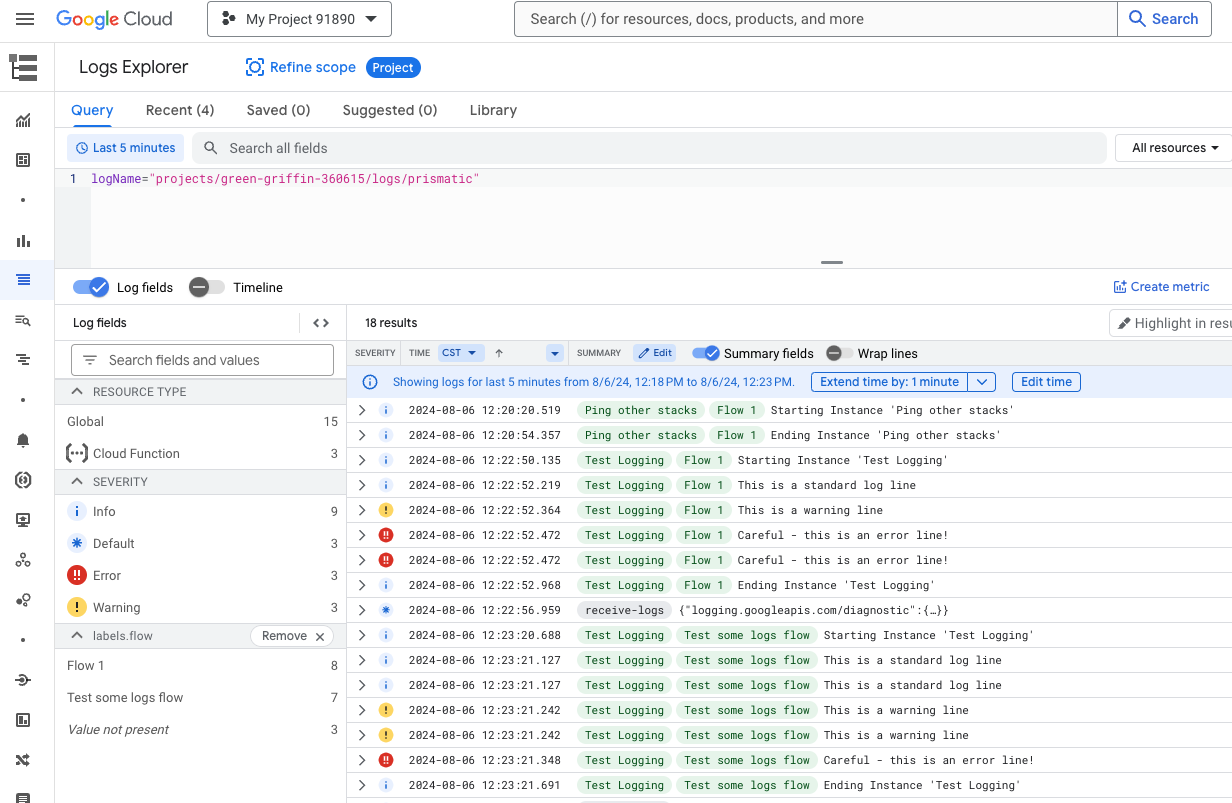The image size is (1232, 803).
Task: Enable the Timeline toggle
Action: click(x=206, y=287)
